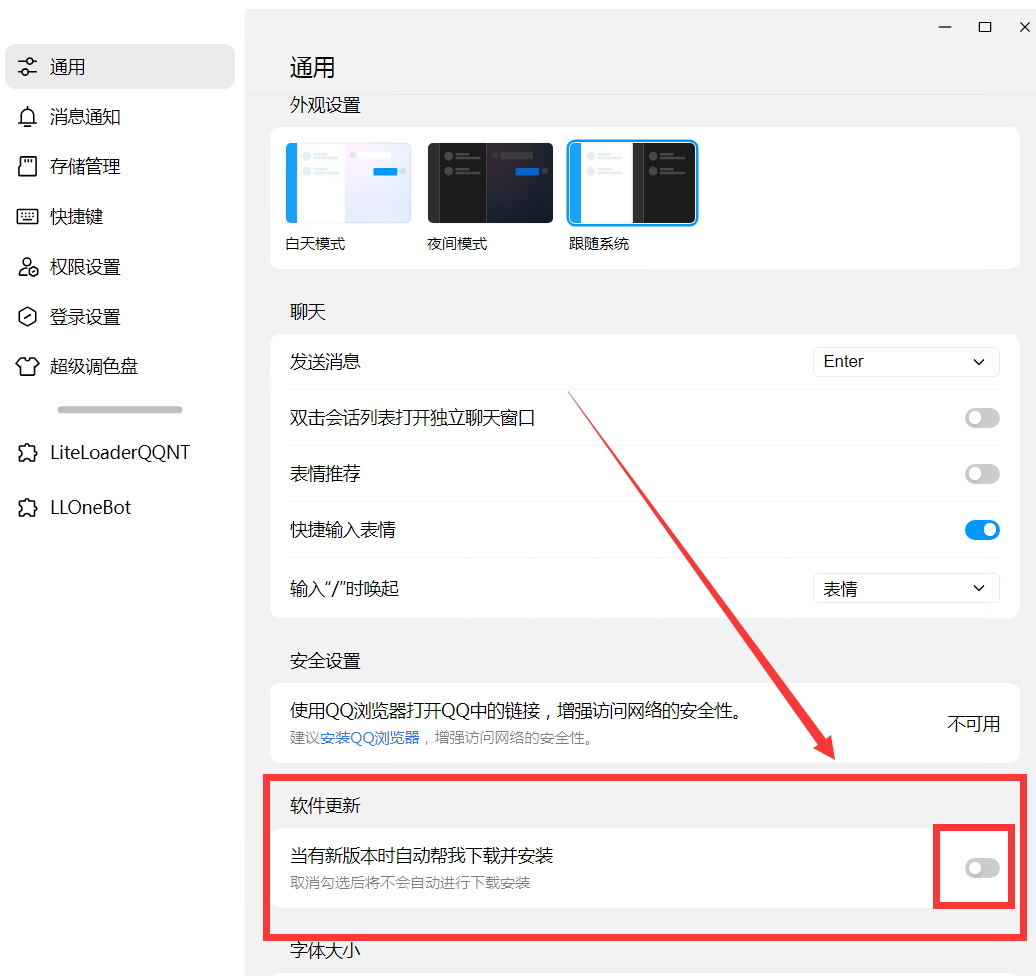Disable the 快捷输入表情 toggle

981,530
